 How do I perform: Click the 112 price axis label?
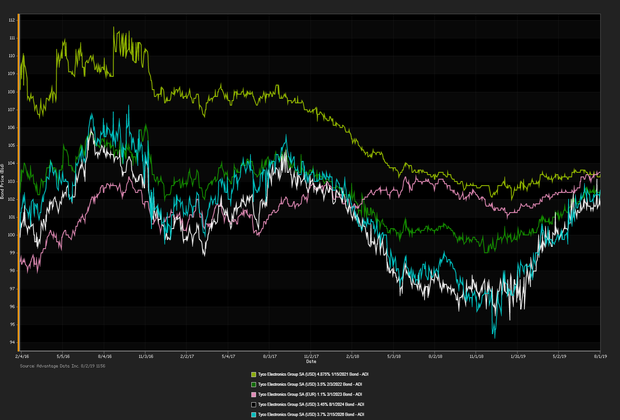click(12, 20)
